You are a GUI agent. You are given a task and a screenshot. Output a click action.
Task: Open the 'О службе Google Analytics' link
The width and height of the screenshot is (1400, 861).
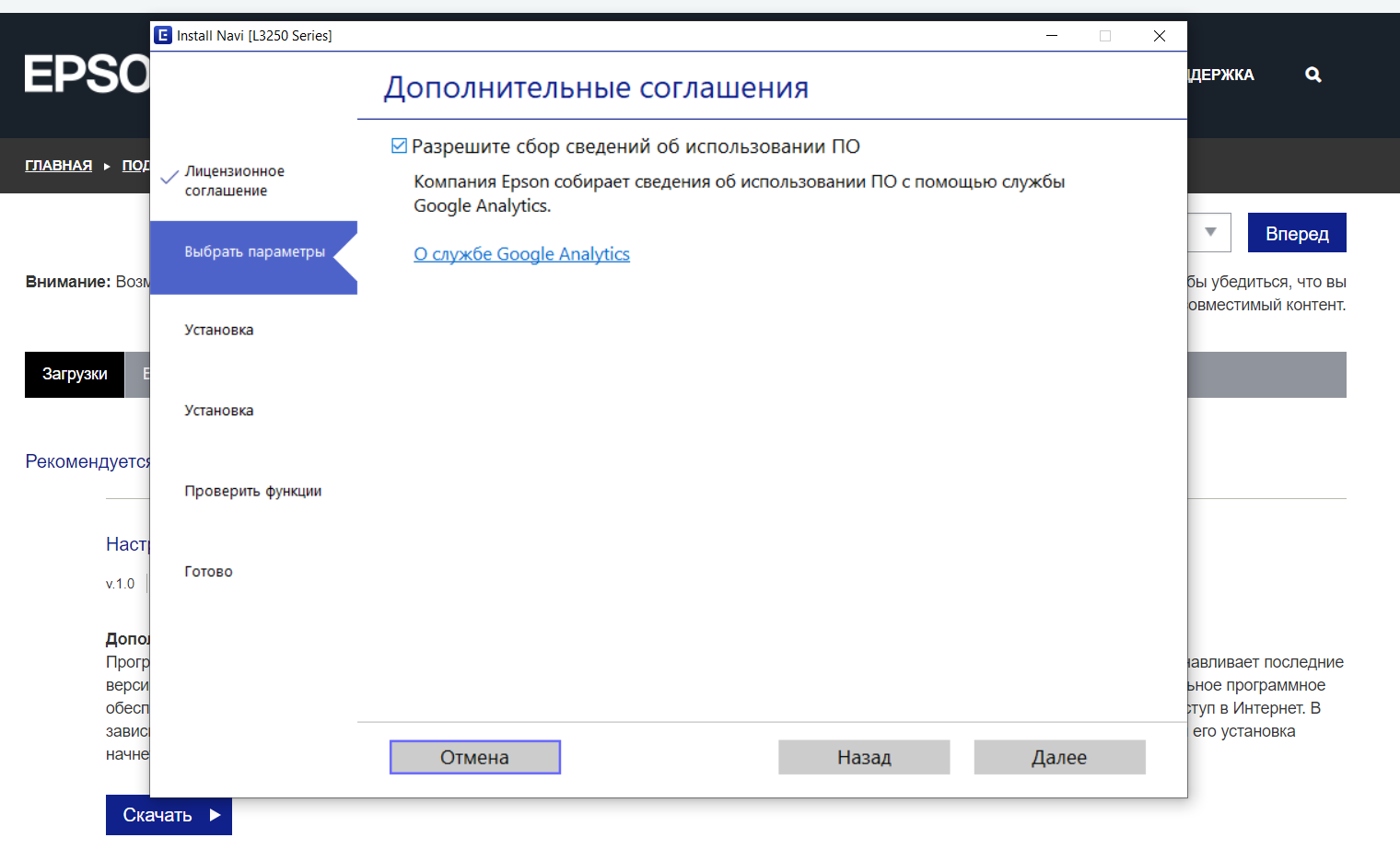pyautogui.click(x=521, y=254)
